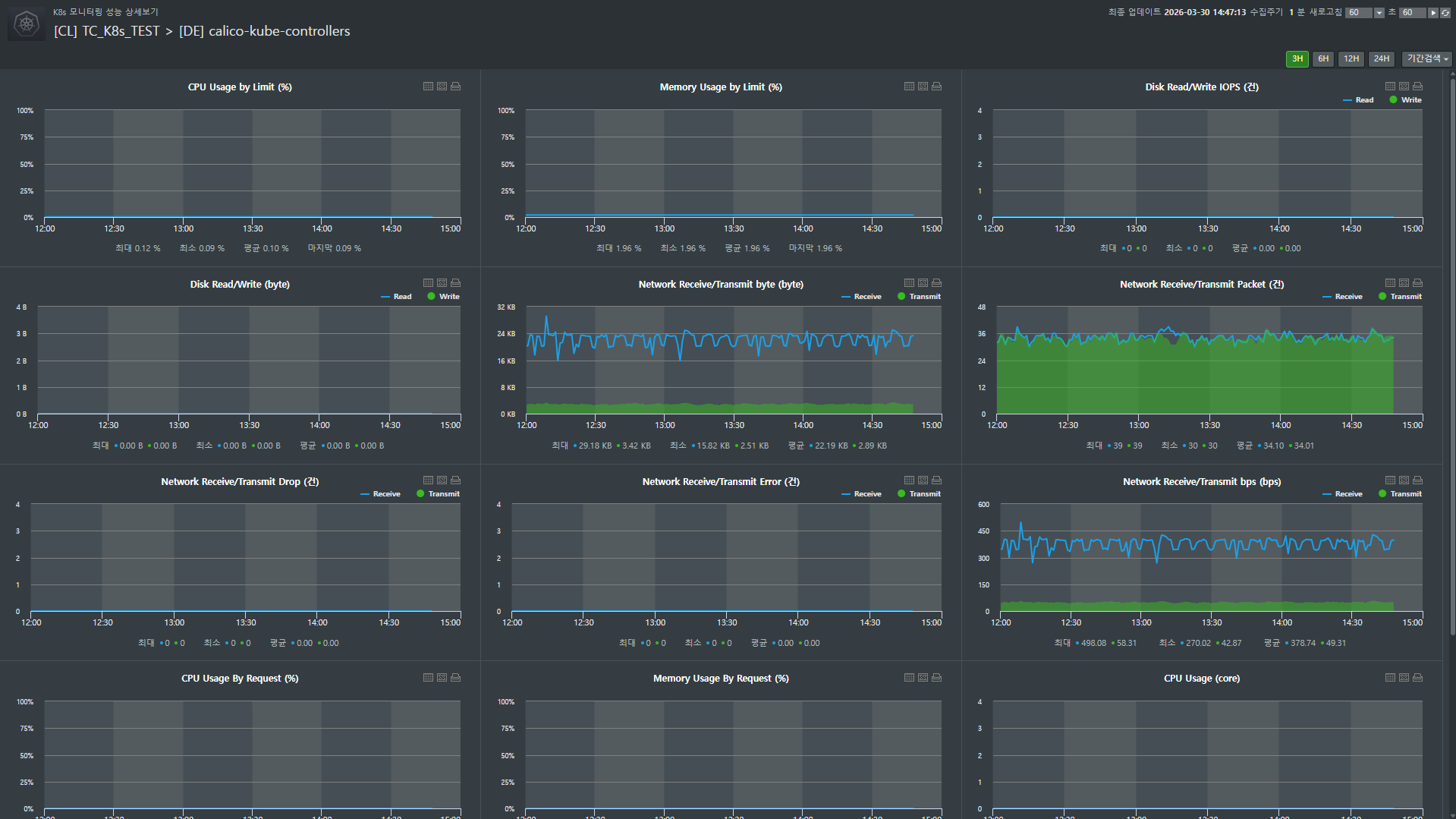
Task: Export Memory Usage by Limit chart to Excel
Action: click(x=923, y=87)
